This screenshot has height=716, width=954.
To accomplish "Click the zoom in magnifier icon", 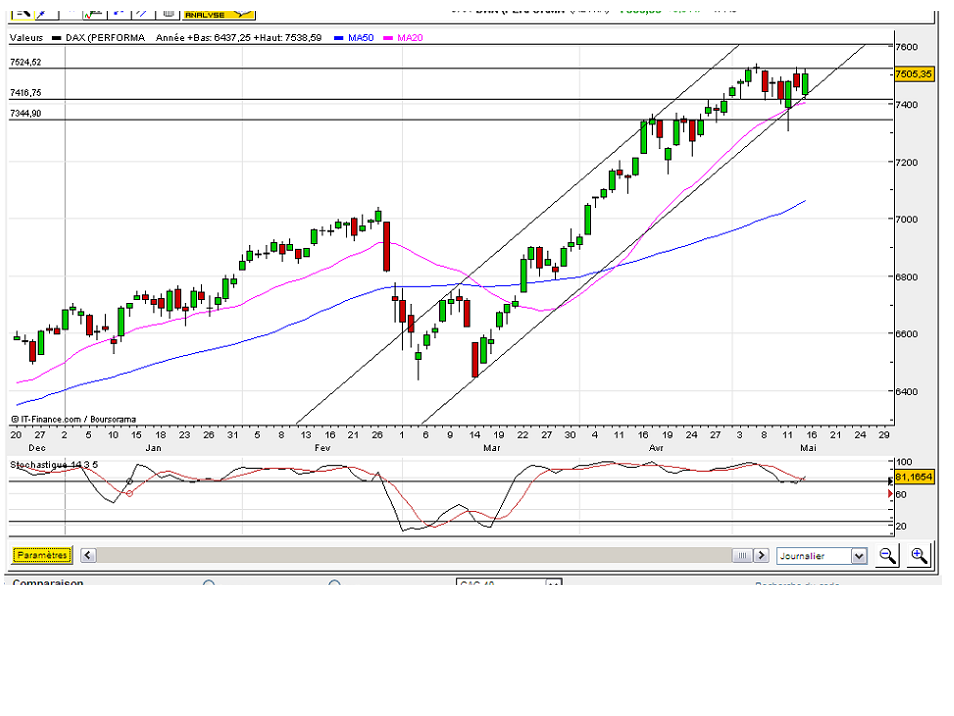I will coord(919,555).
